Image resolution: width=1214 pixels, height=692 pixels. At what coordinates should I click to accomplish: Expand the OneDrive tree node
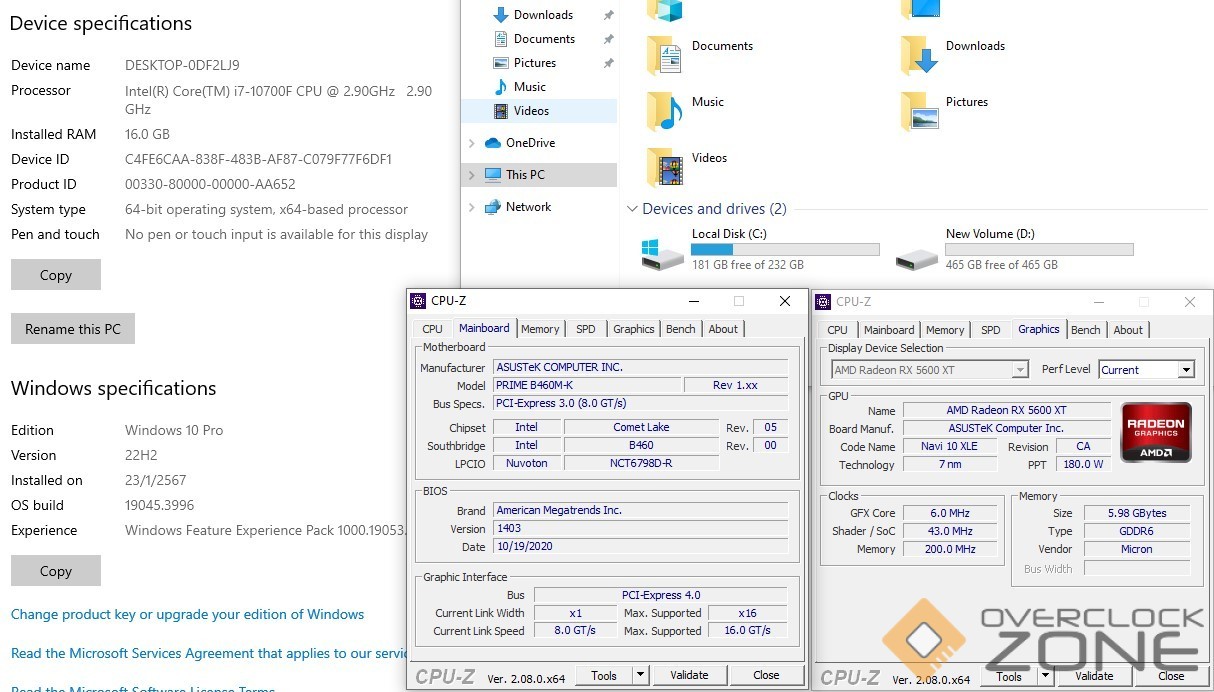click(472, 143)
